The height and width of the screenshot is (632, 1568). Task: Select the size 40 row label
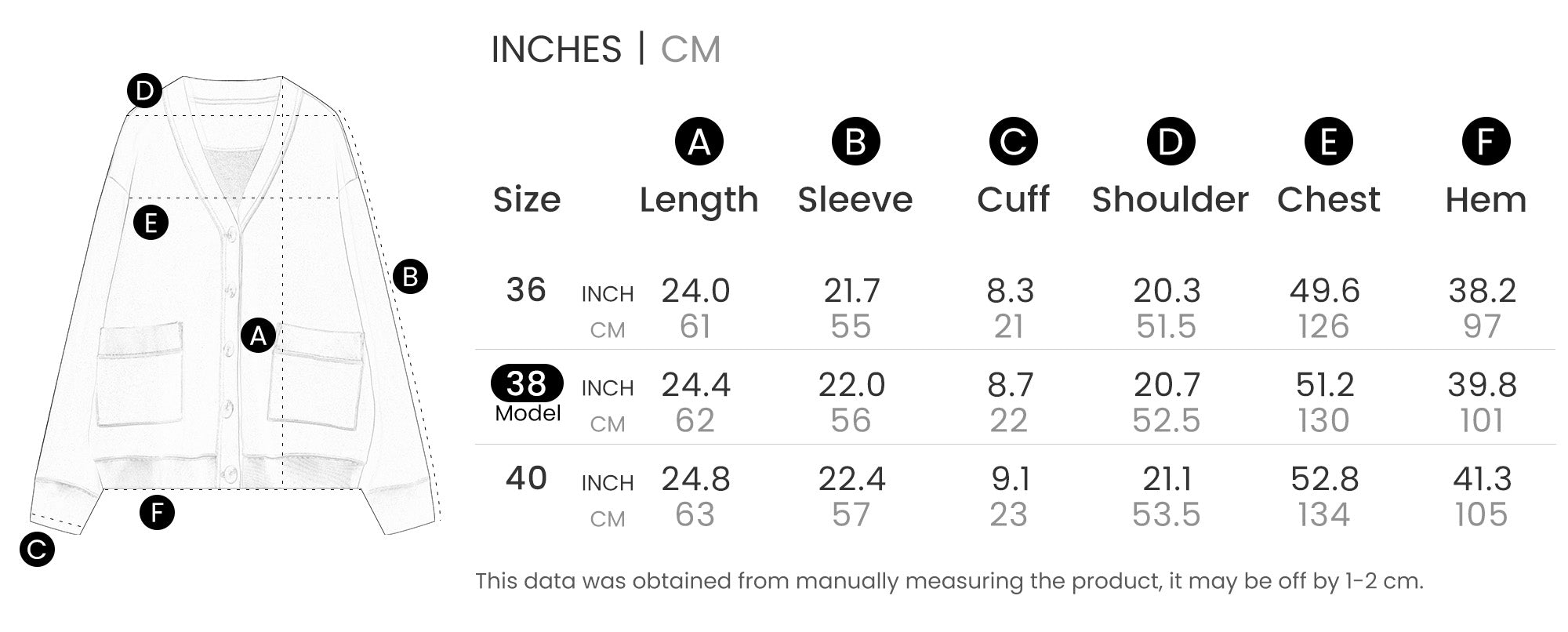click(526, 478)
